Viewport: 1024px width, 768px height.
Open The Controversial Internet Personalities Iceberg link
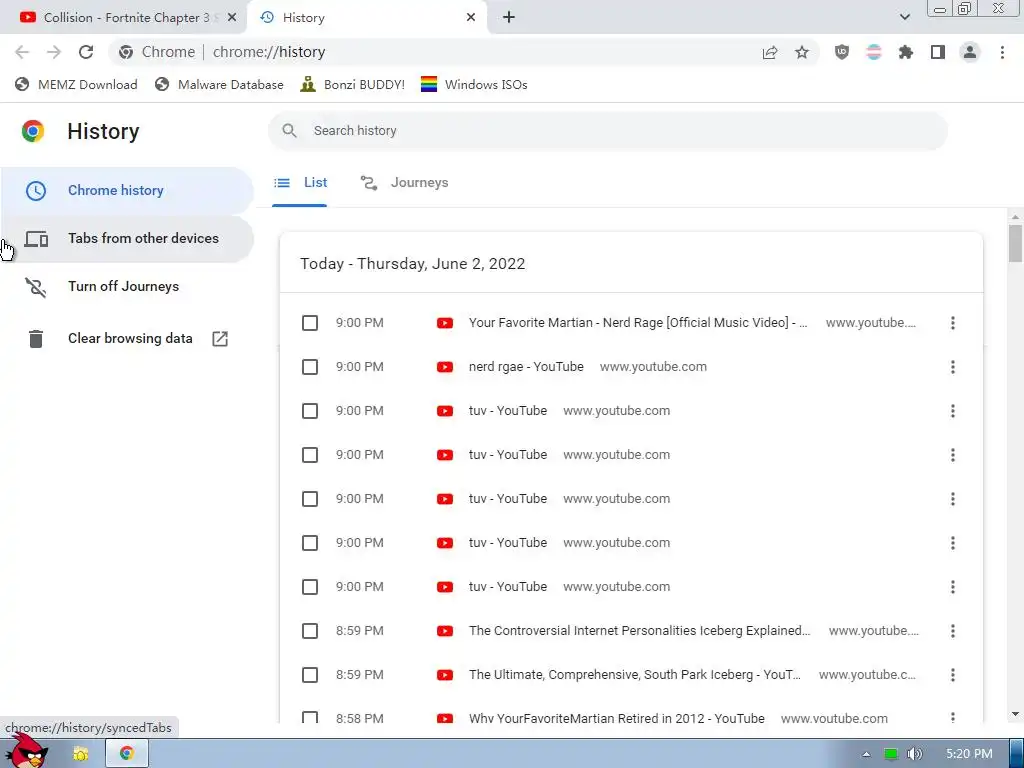click(x=639, y=631)
